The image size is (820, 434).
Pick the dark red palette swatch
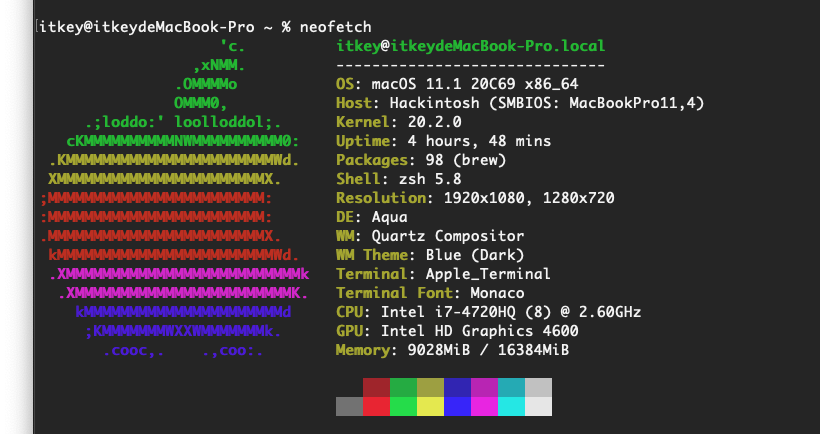tap(377, 387)
